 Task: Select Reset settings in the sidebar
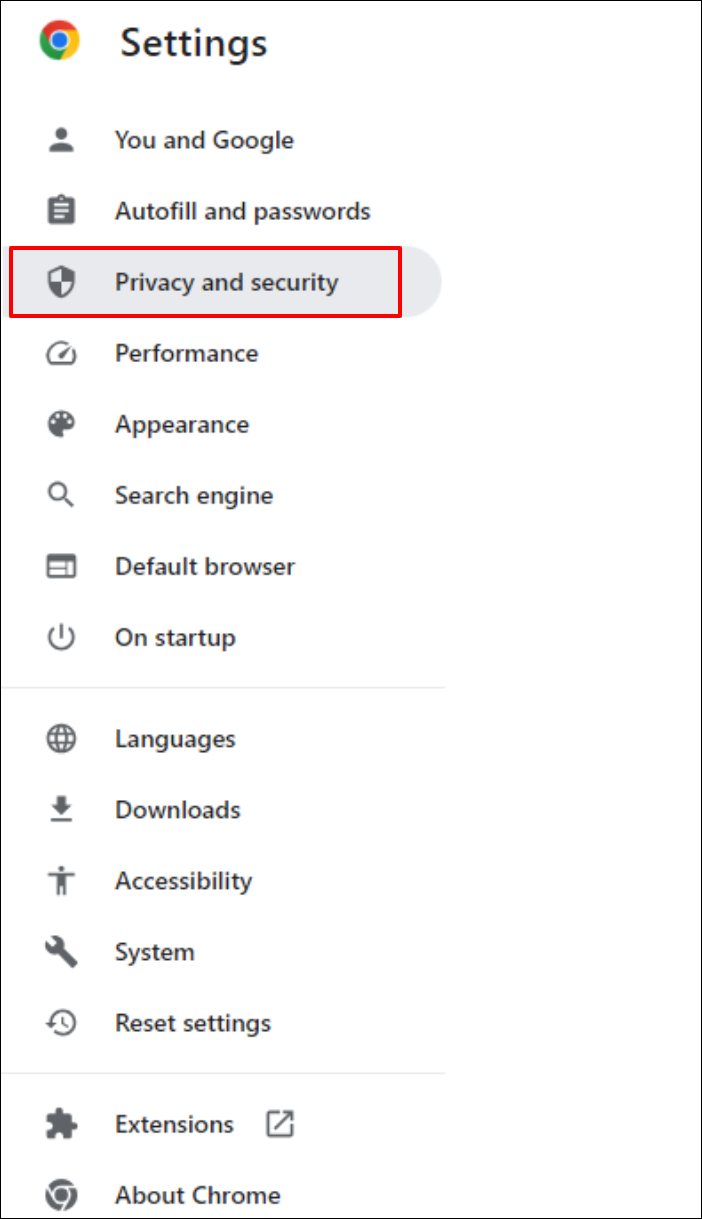pos(193,1023)
